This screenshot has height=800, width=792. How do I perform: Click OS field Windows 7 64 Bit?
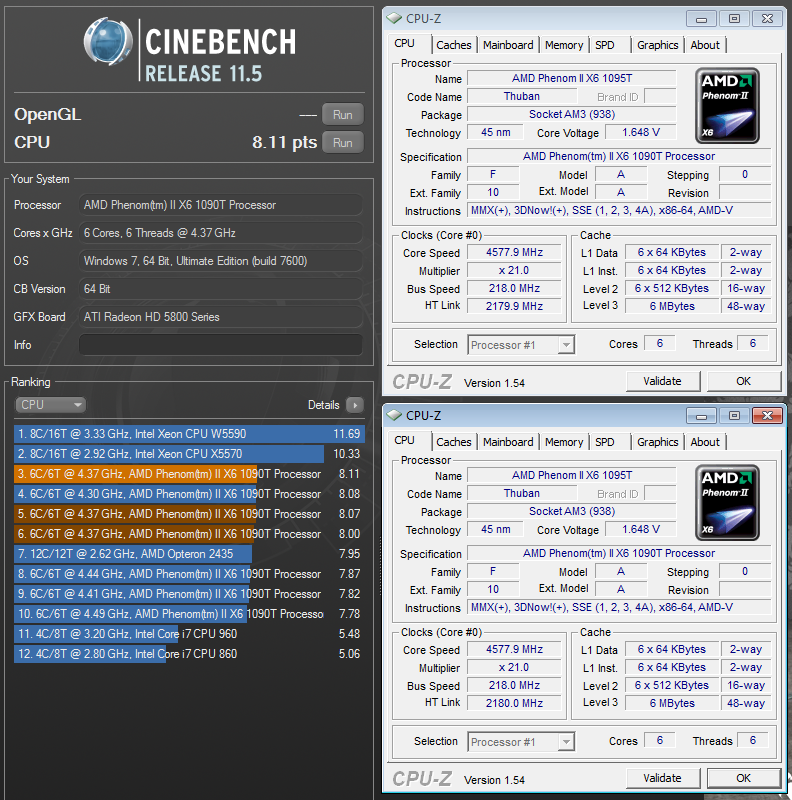pyautogui.click(x=221, y=261)
